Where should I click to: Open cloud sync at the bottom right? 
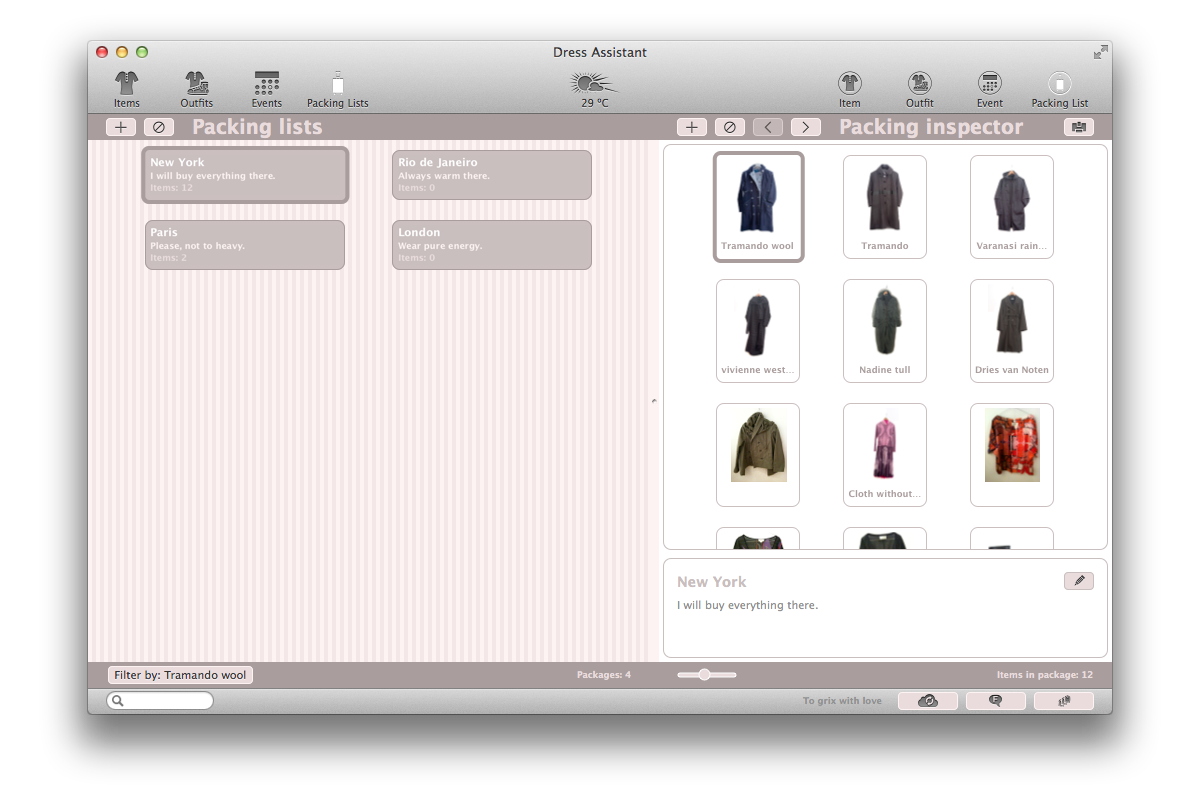[927, 700]
